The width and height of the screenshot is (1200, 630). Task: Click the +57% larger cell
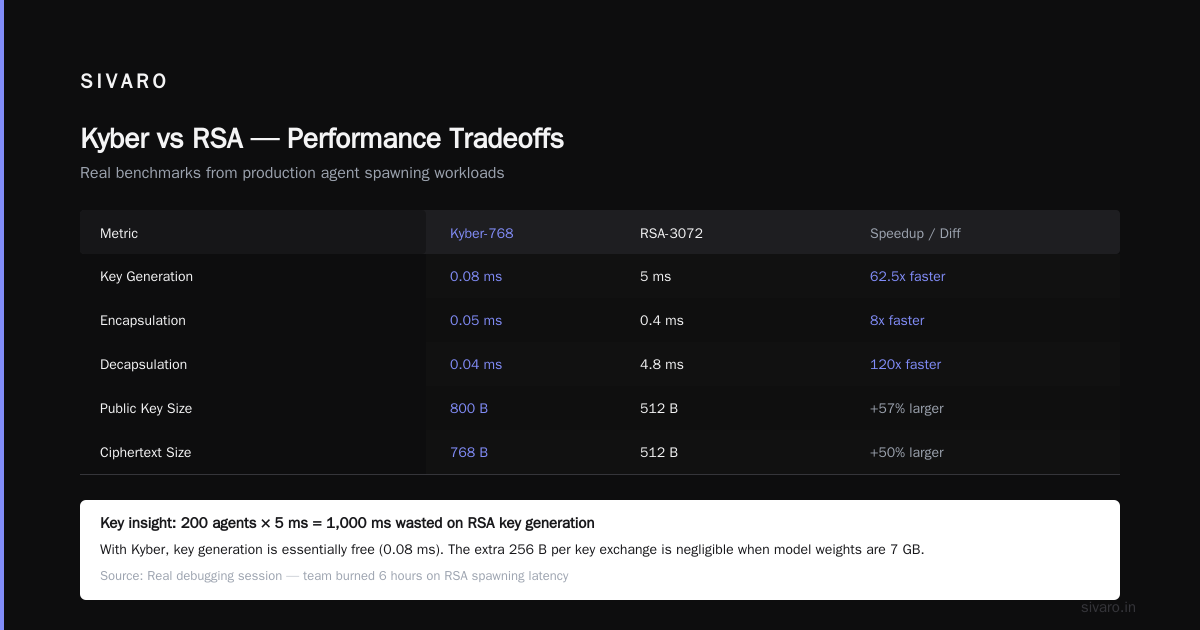pos(907,408)
